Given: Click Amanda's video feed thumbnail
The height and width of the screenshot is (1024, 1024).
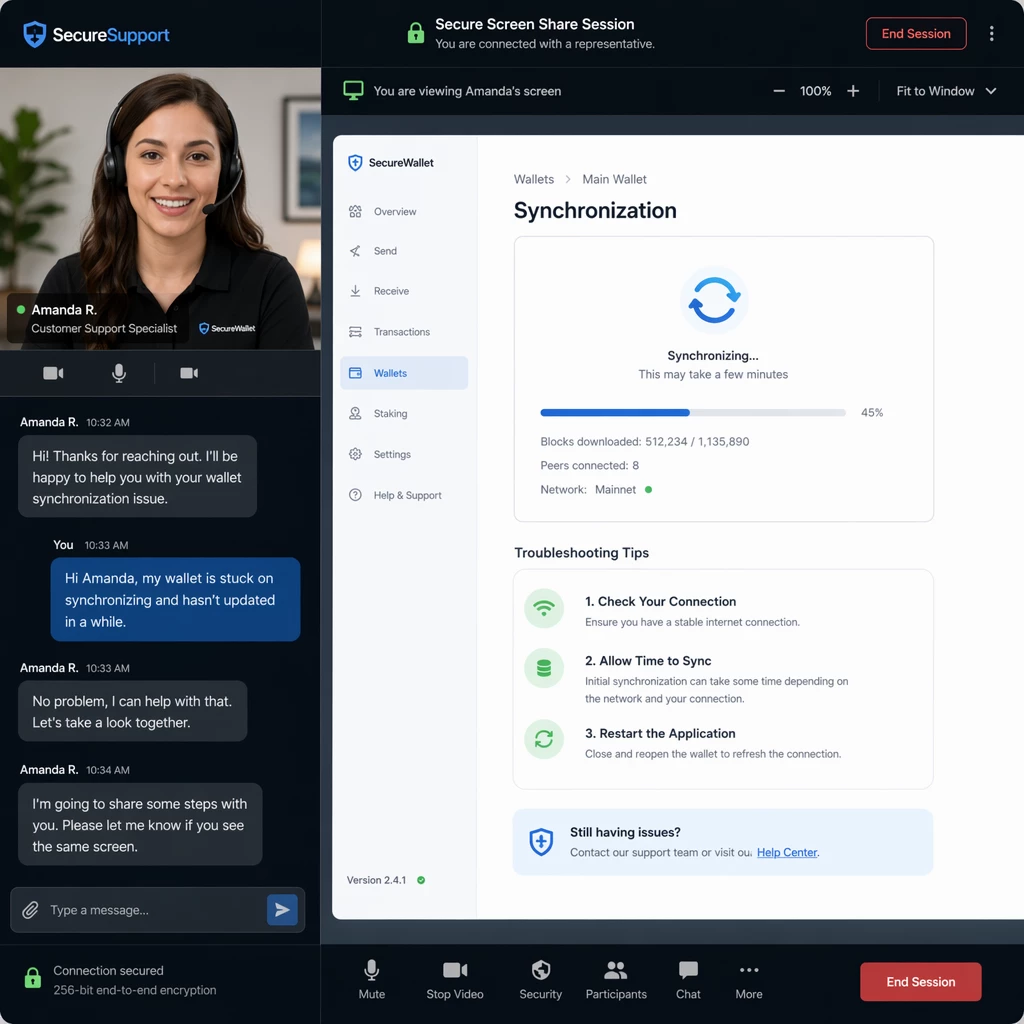Looking at the screenshot, I should pyautogui.click(x=160, y=208).
